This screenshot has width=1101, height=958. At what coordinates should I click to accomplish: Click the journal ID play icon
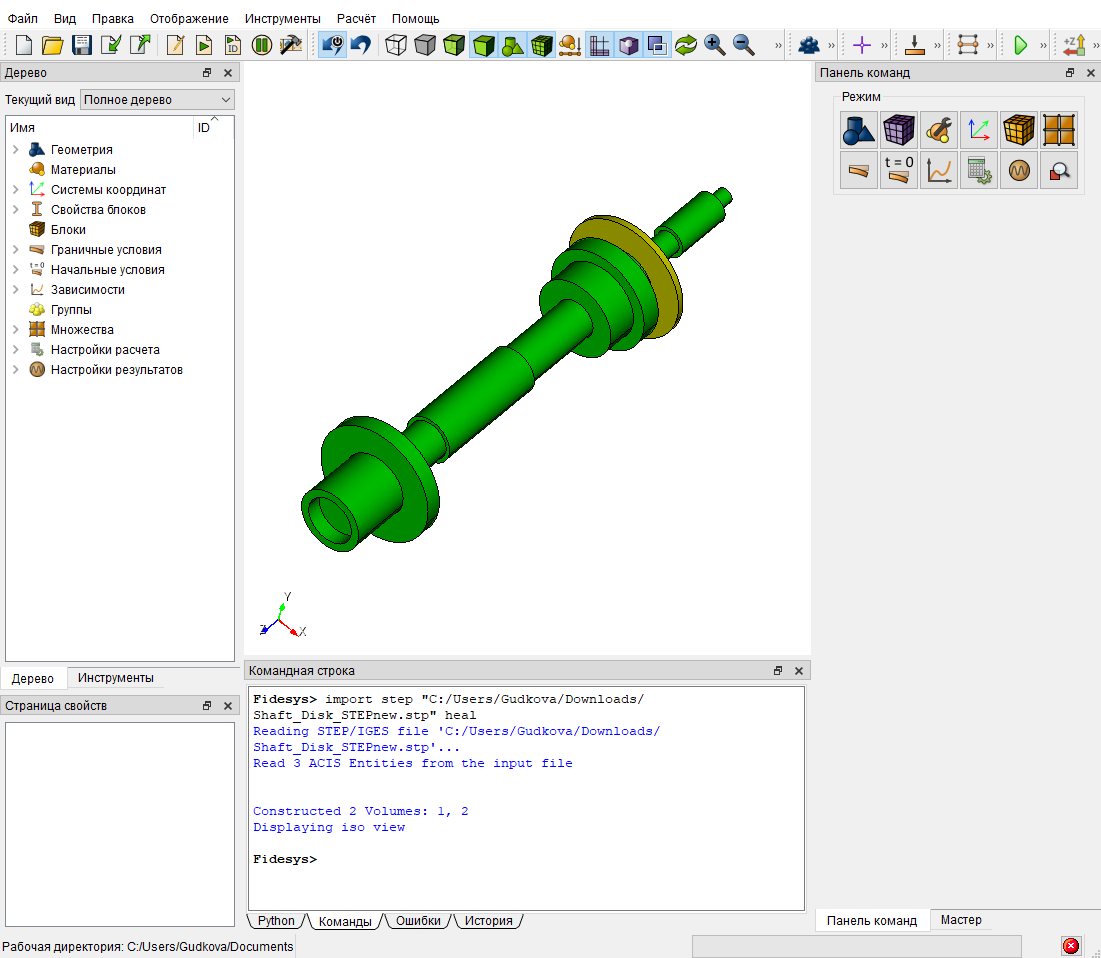(x=232, y=46)
